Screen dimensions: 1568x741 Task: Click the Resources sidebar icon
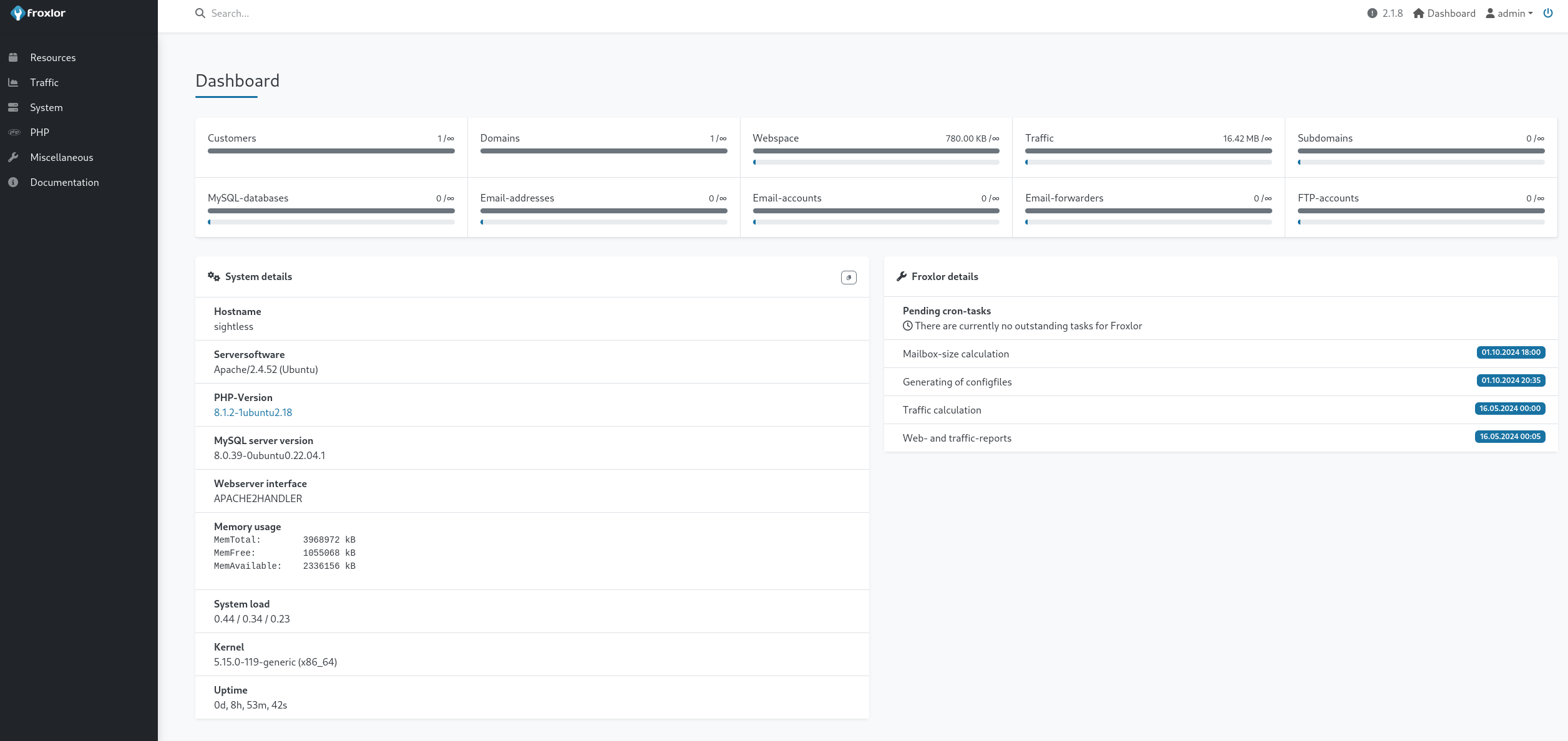(x=13, y=57)
